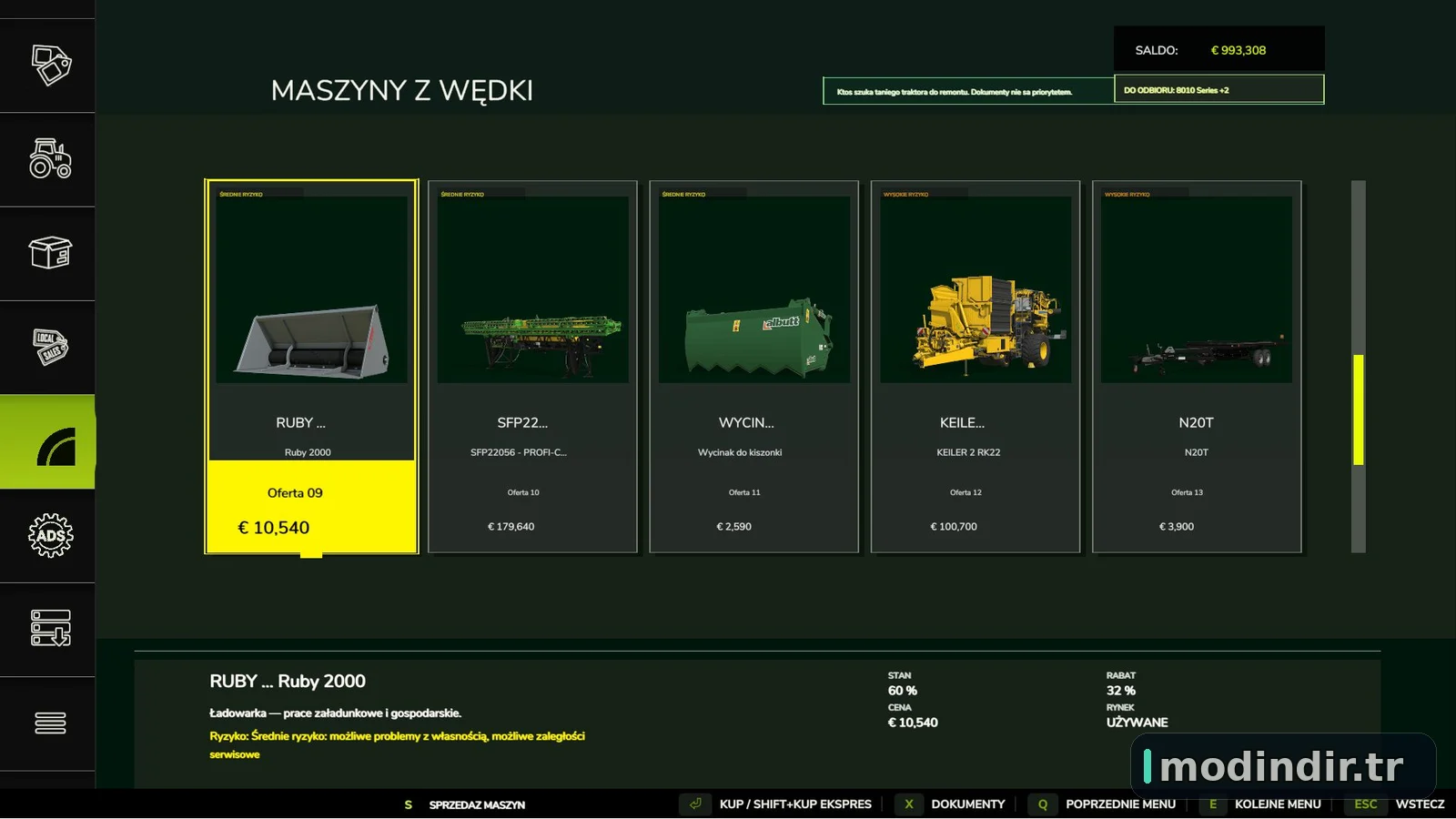Open the package box category icon

click(51, 252)
